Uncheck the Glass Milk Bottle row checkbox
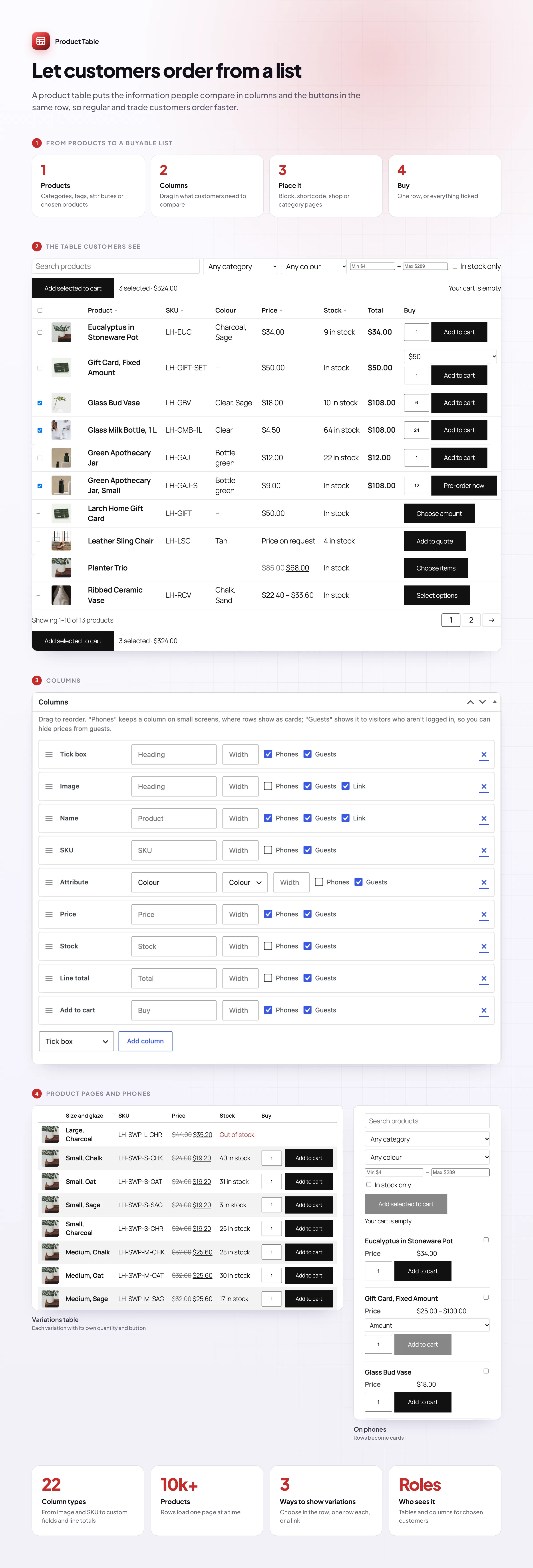Image resolution: width=533 pixels, height=1568 pixels. pyautogui.click(x=40, y=430)
